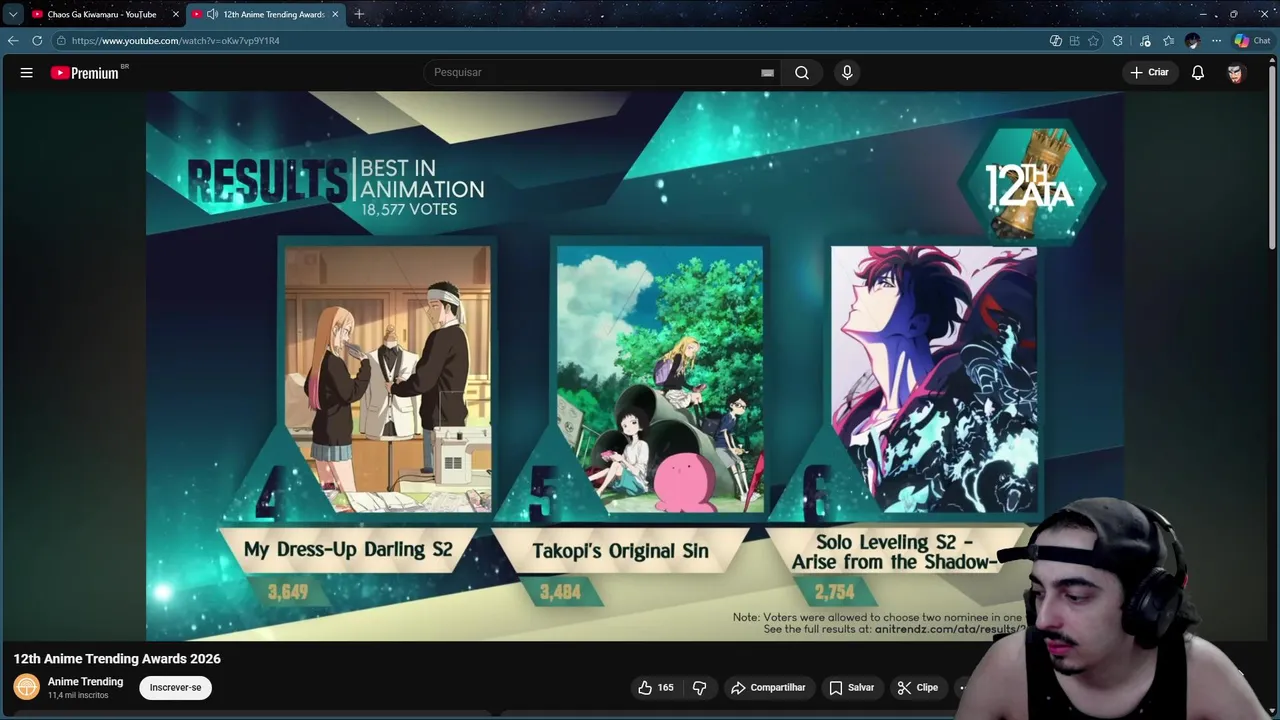Open YouTube notifications bell
The height and width of the screenshot is (720, 1280).
point(1197,72)
